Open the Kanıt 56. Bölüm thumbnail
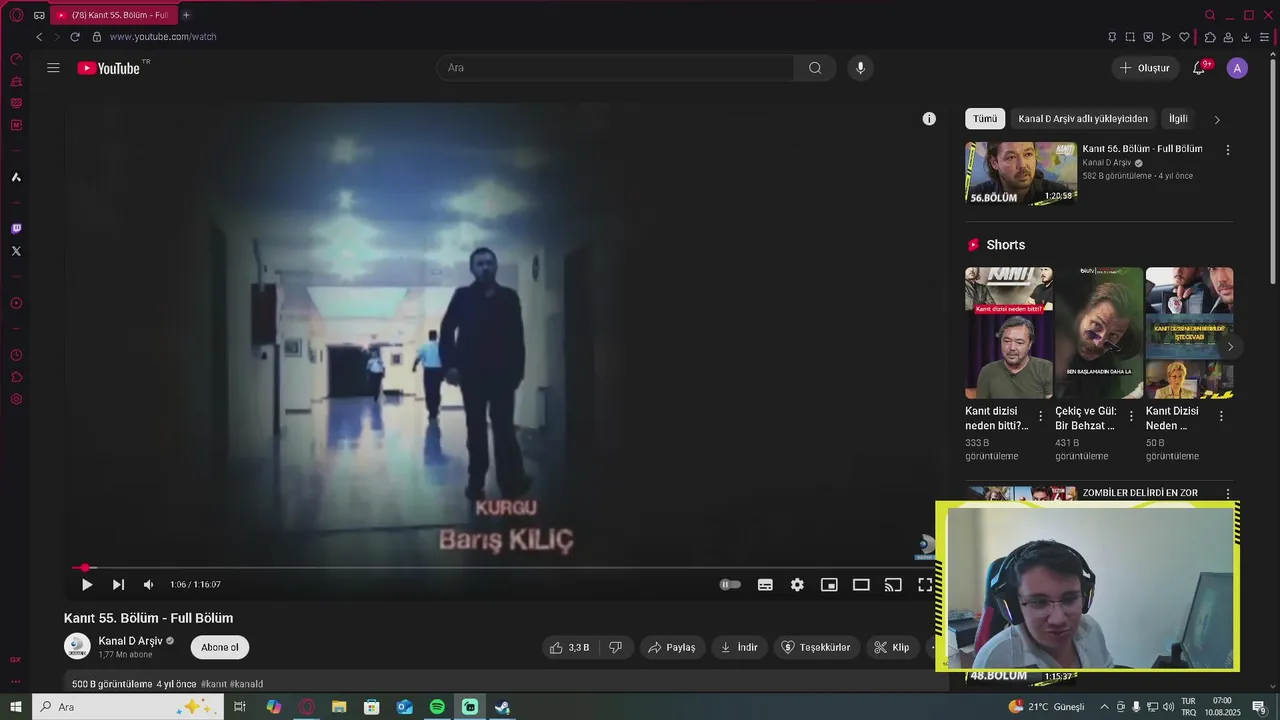The width and height of the screenshot is (1280, 720). (1021, 173)
